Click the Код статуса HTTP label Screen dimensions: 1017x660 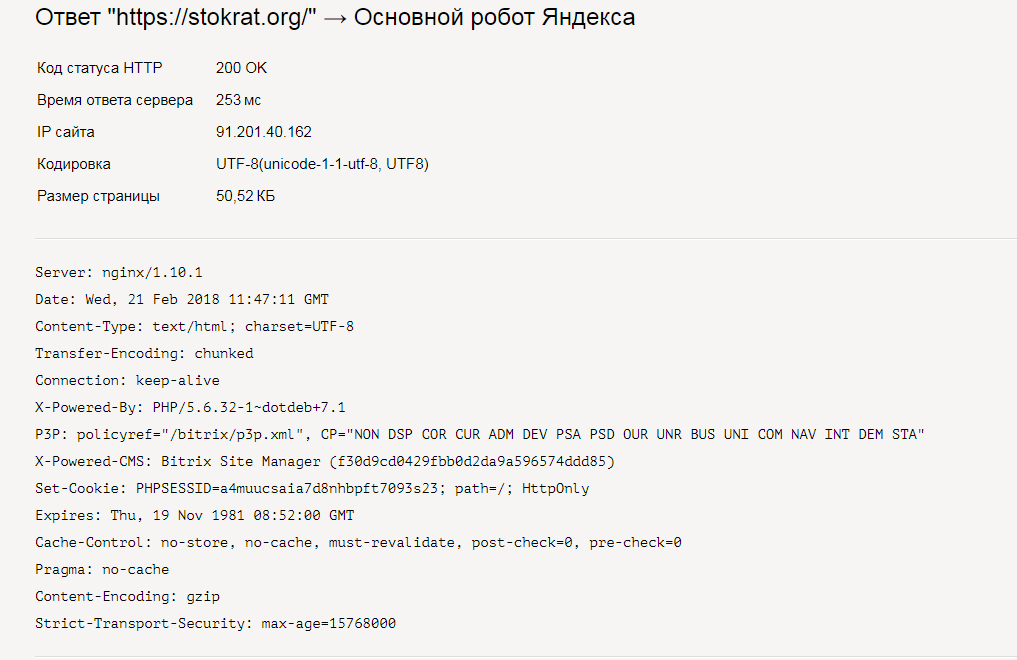pos(100,68)
